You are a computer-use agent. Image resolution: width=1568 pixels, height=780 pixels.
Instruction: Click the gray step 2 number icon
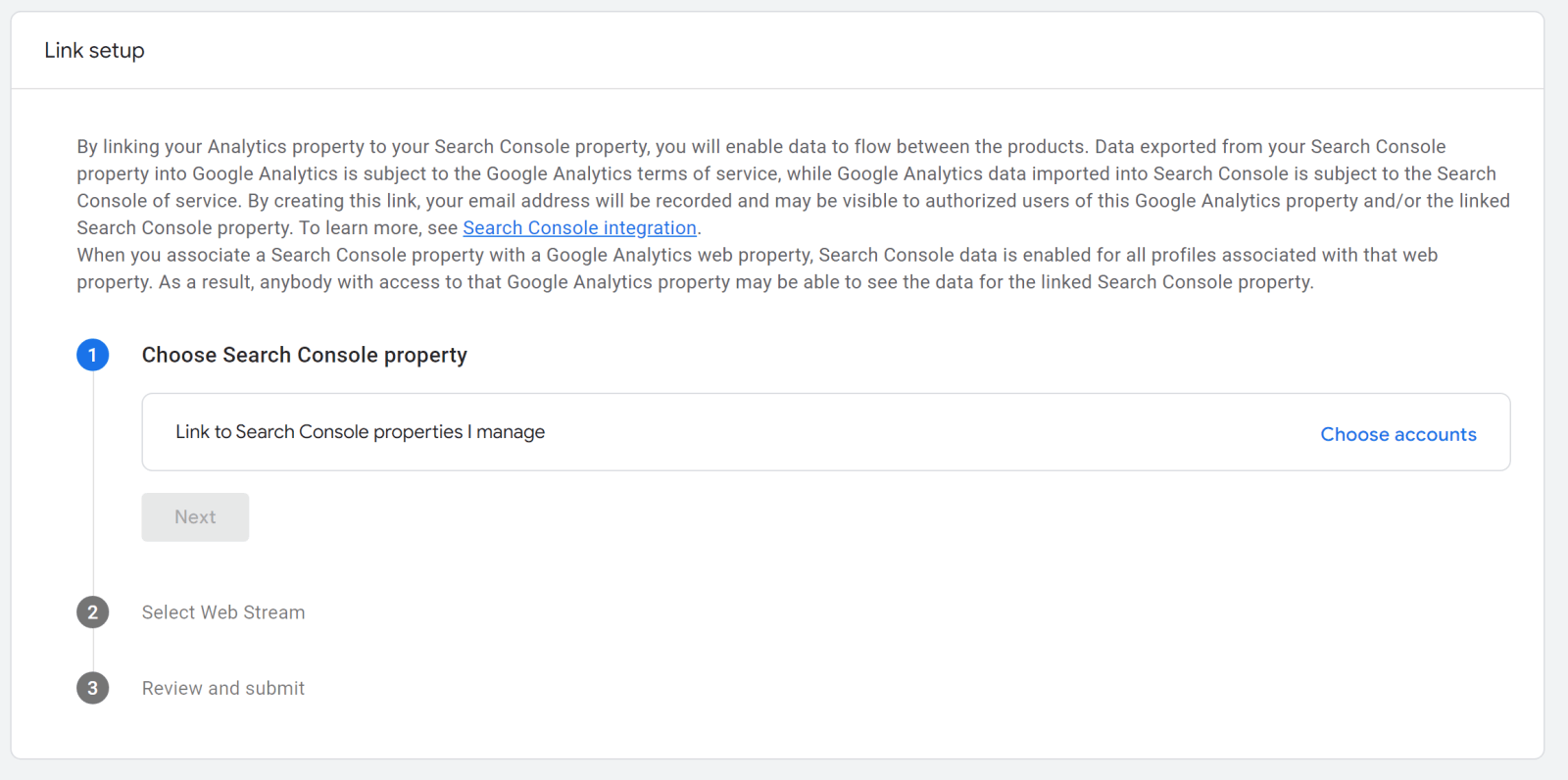93,612
